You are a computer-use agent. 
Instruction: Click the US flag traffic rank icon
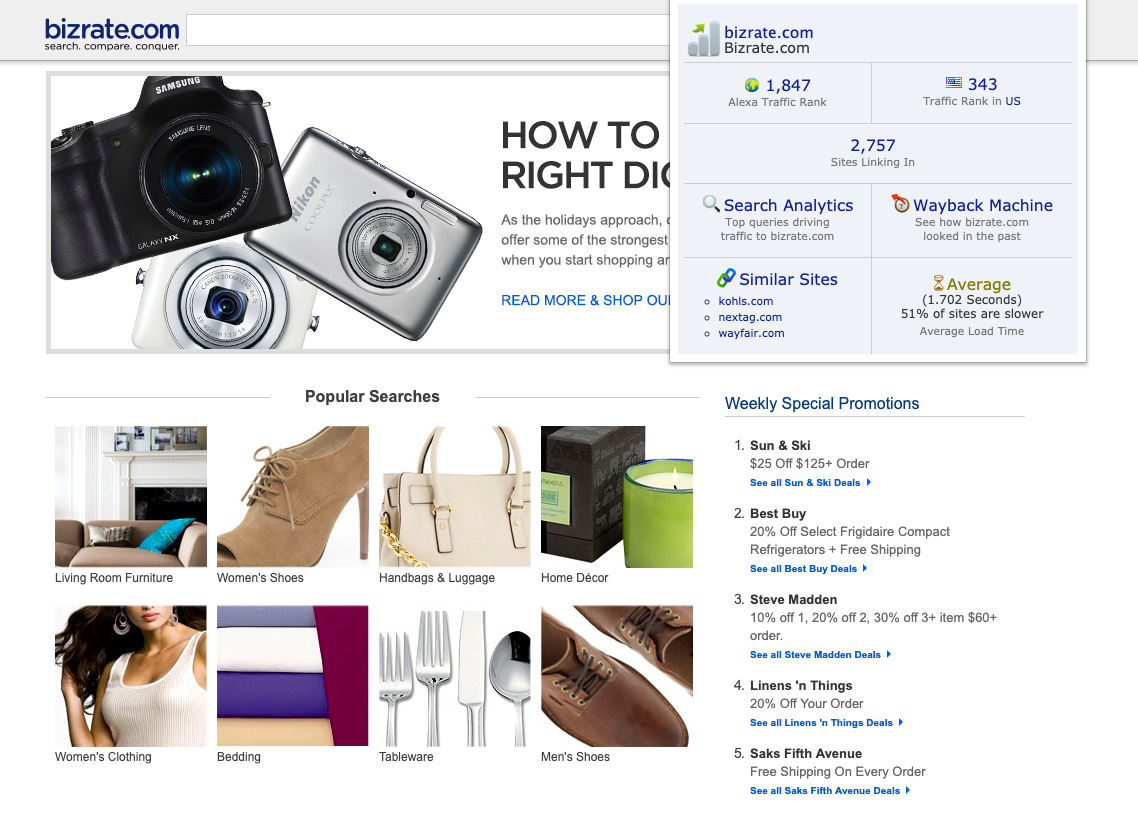pyautogui.click(x=954, y=83)
